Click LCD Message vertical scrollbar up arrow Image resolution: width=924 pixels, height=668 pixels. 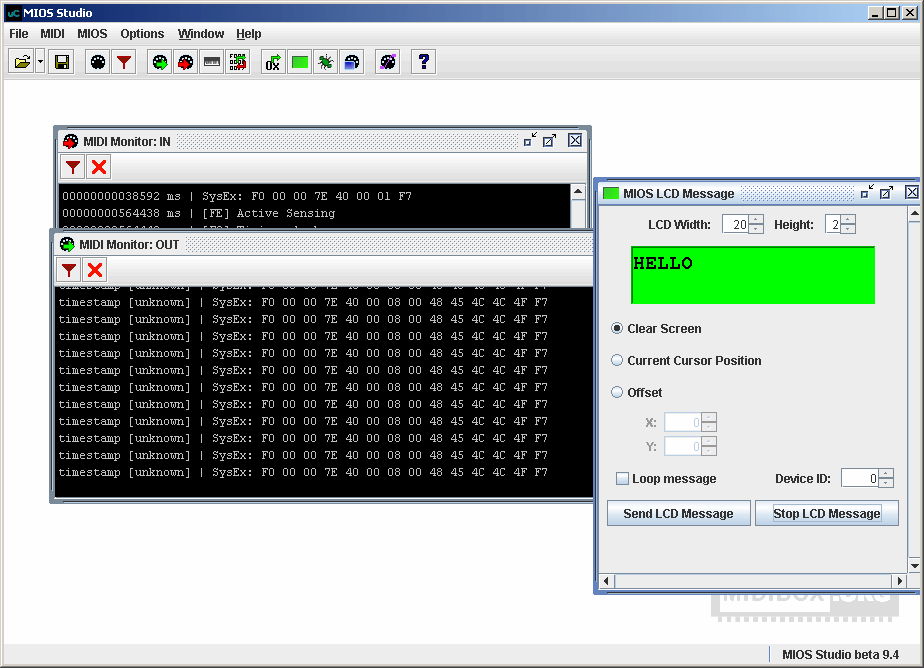click(915, 213)
